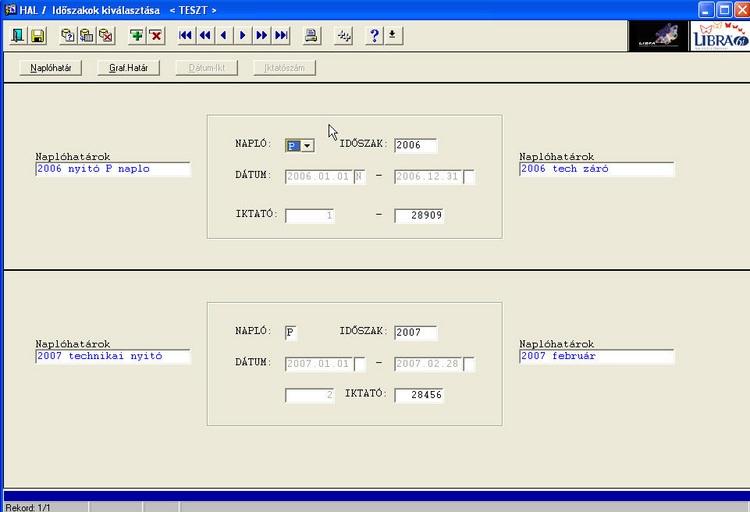The image size is (750, 512).
Task: Click the '2006 tech záró' field
Action: click(x=596, y=169)
